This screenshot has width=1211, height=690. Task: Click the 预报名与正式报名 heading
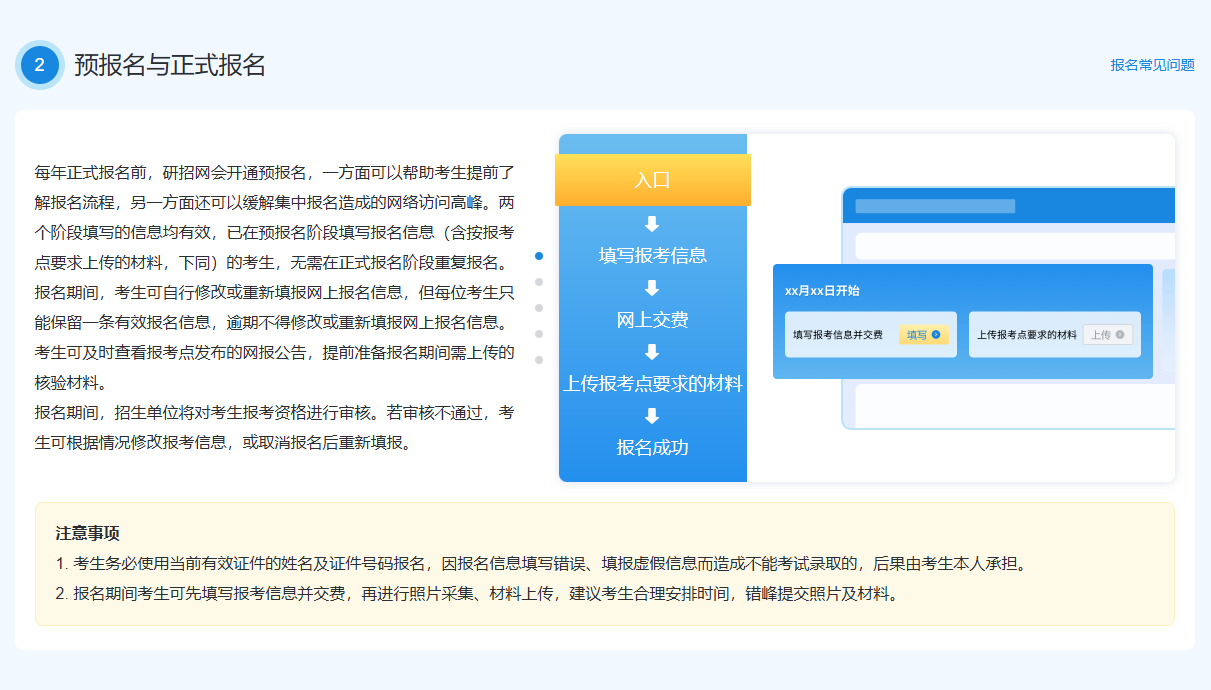170,65
